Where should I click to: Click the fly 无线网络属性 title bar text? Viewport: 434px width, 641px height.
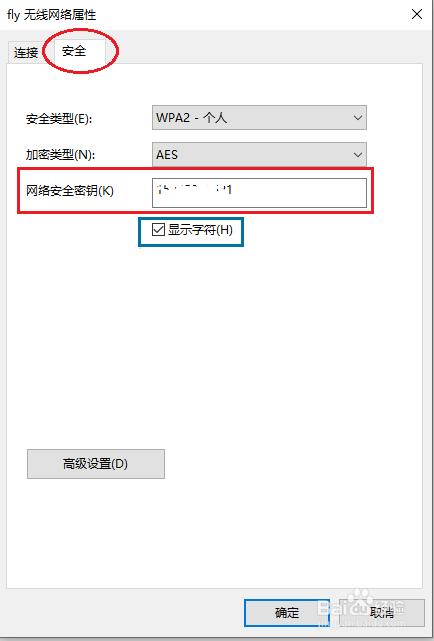51,16
